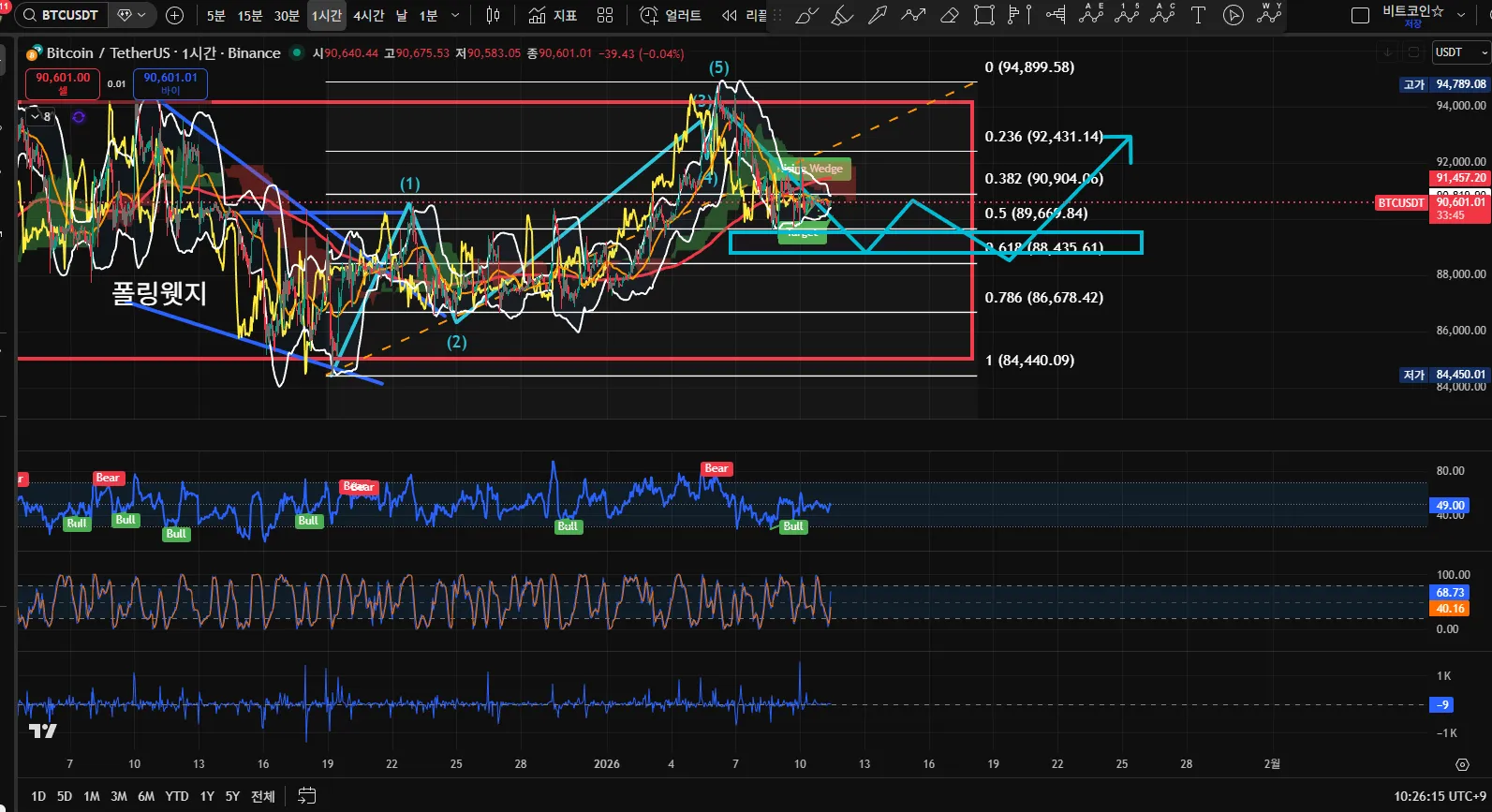Viewport: 1492px width, 812px height.
Task: Switch to the 4시간 timeframe
Action: 368,16
